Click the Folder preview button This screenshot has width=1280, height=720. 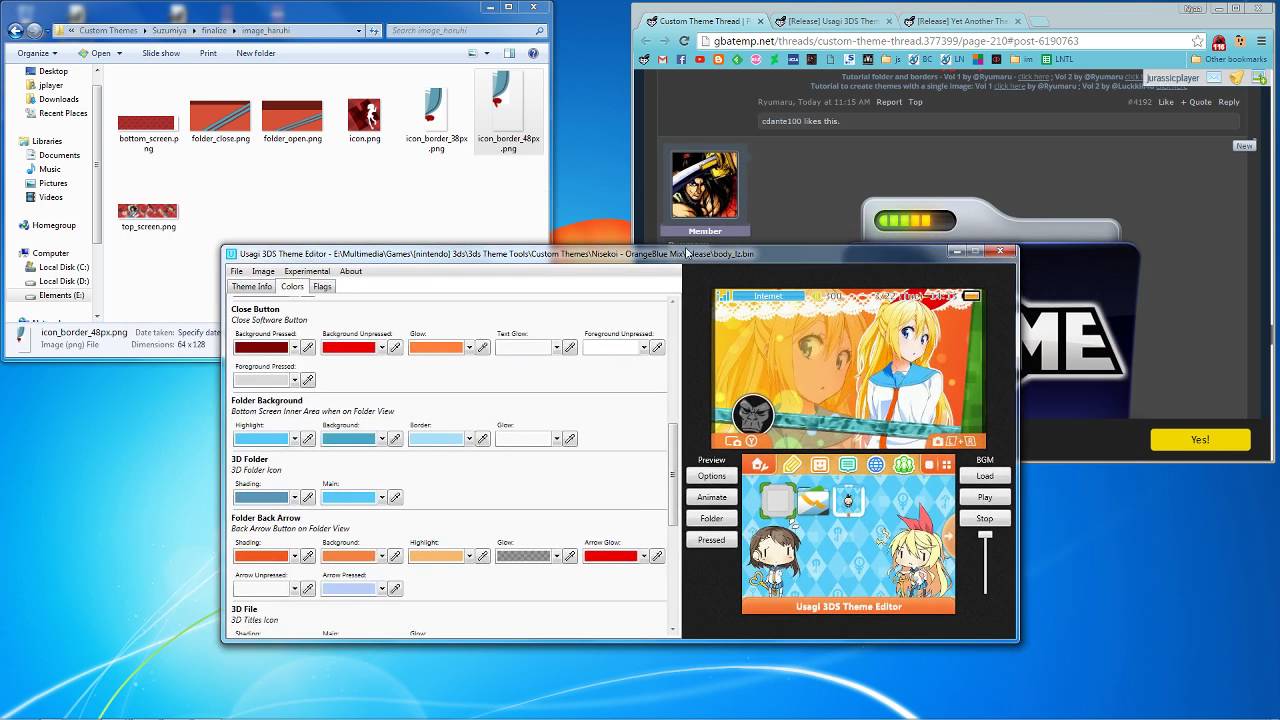pyautogui.click(x=712, y=518)
